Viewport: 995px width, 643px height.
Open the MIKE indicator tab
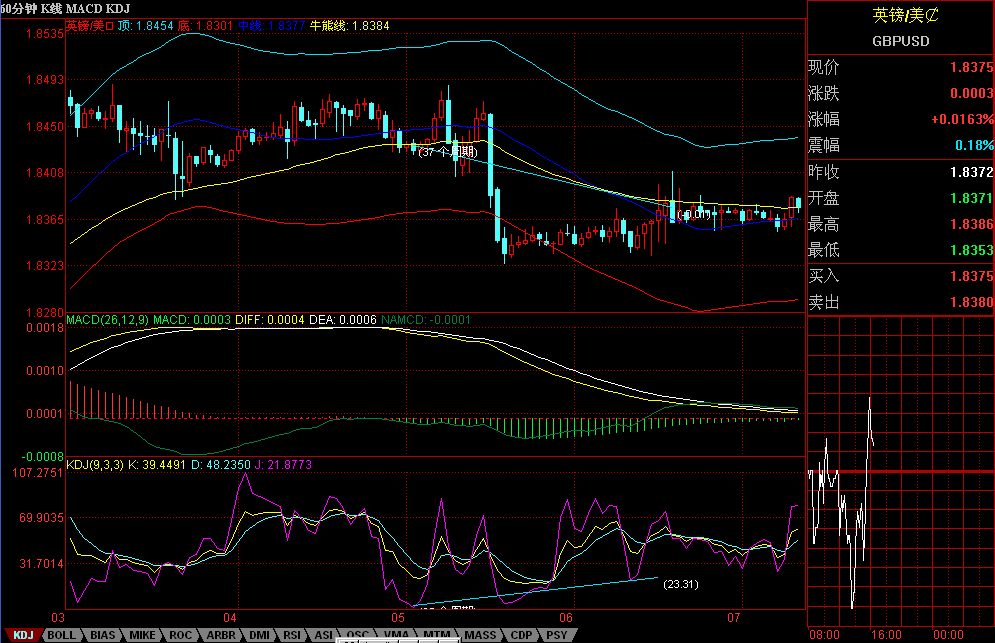click(142, 635)
